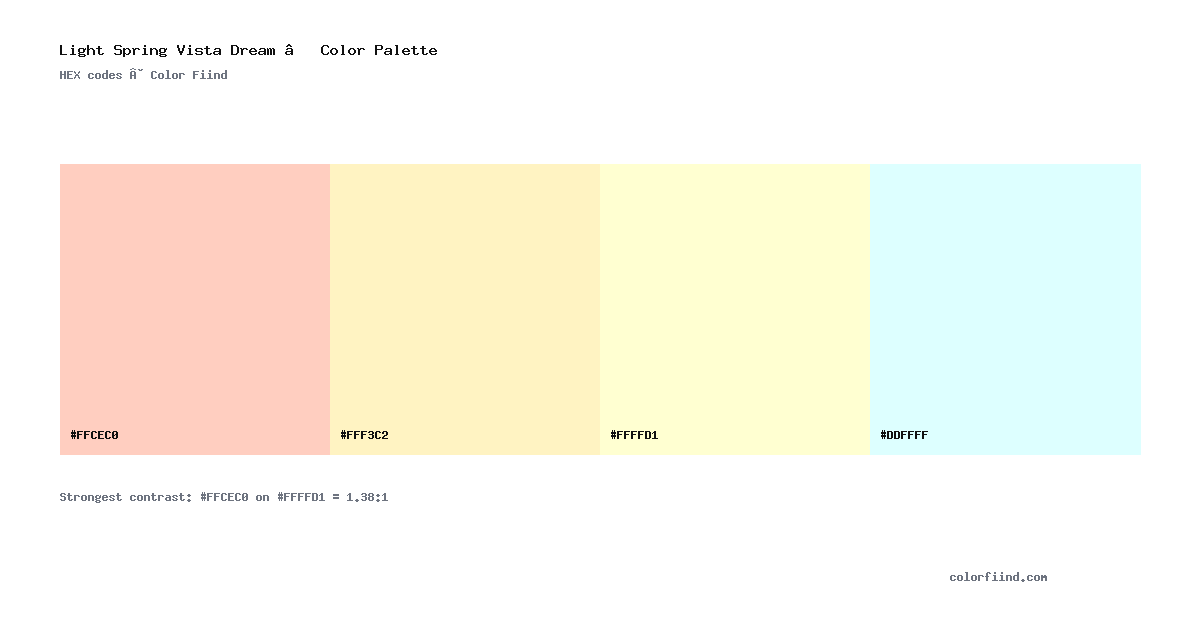Choose the cream #FFFFD1 color swatch
The width and height of the screenshot is (1200, 630).
click(x=735, y=309)
